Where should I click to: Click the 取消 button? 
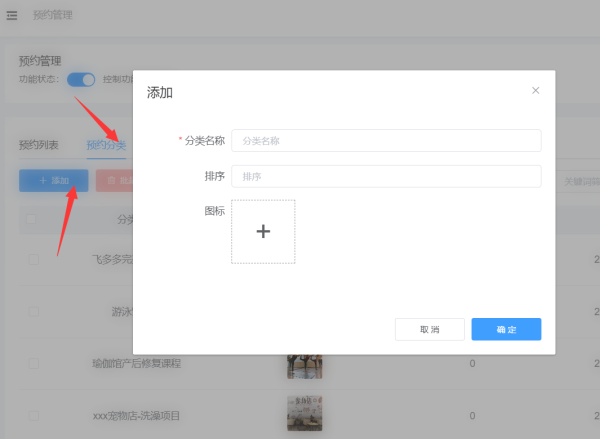(429, 329)
